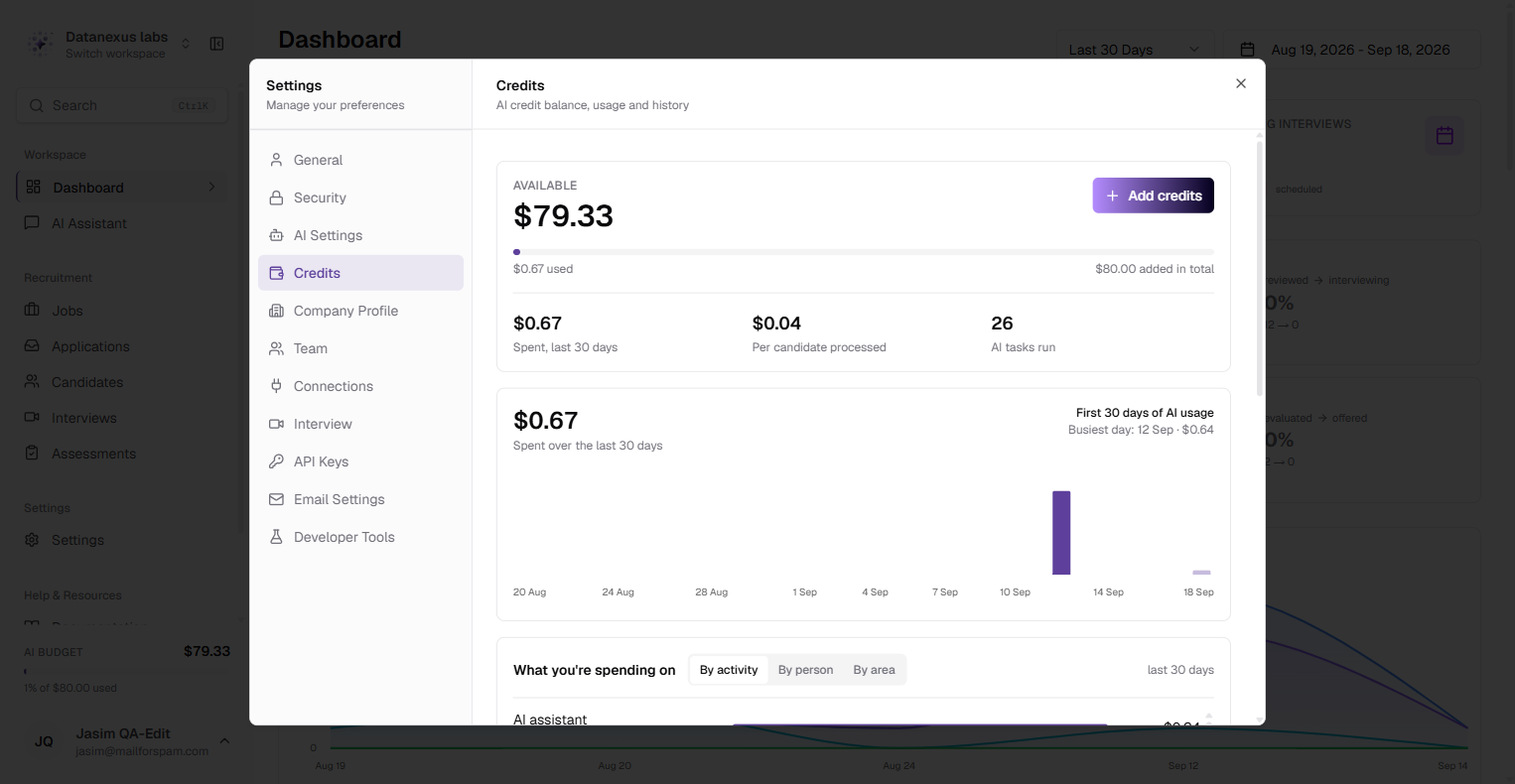Screen dimensions: 1515x784
Task: Click the tall 12 Sep usage bar
Action: pyautogui.click(x=1061, y=532)
